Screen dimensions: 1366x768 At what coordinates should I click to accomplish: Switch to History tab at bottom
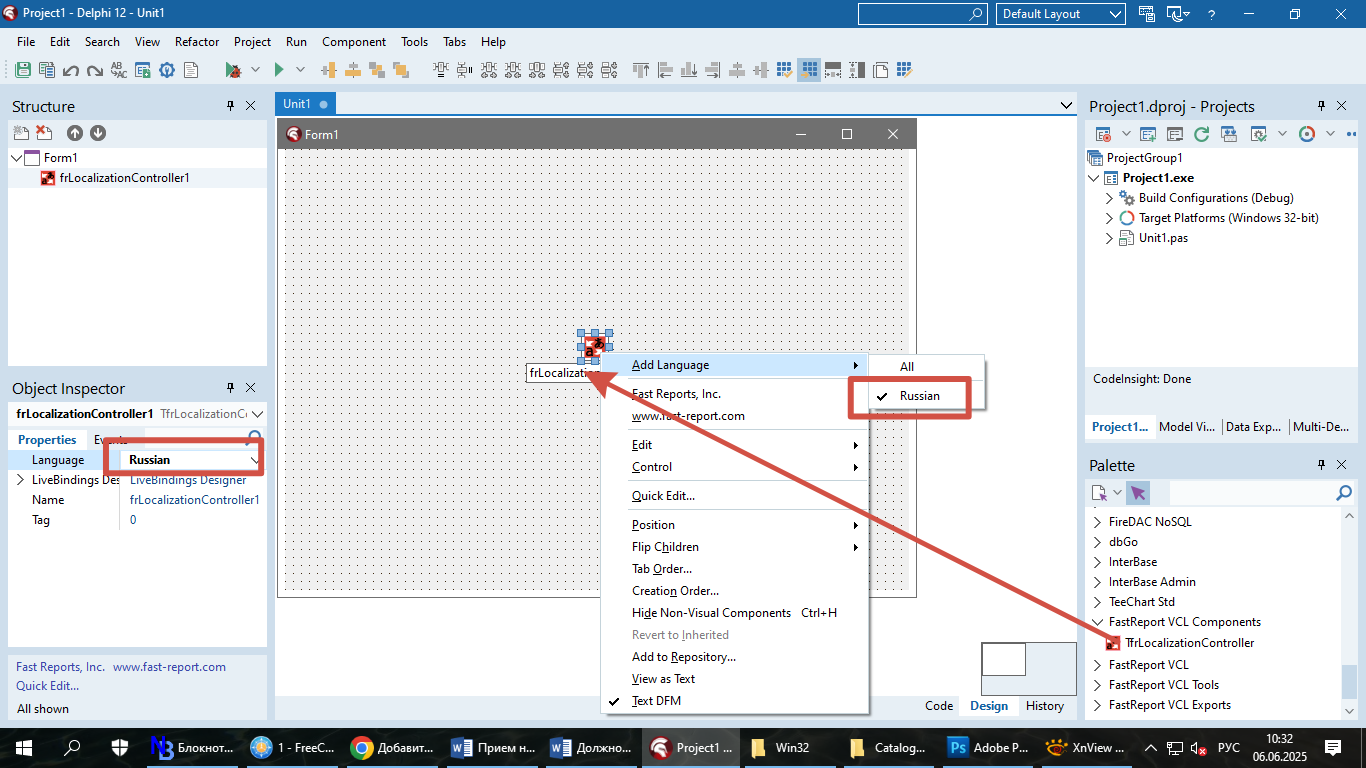pos(1045,706)
